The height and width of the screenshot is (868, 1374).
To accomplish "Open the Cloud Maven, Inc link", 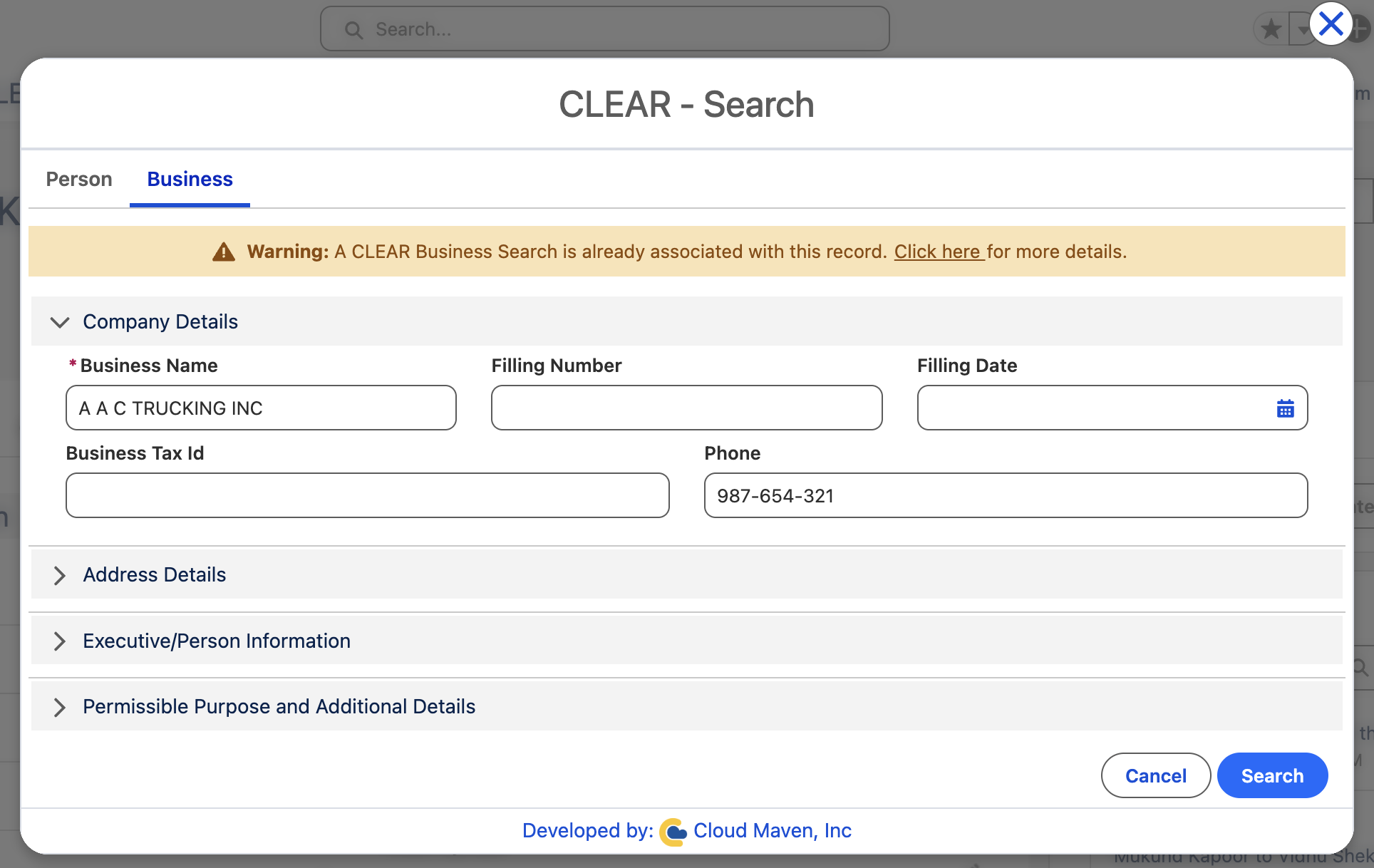I will tap(773, 831).
